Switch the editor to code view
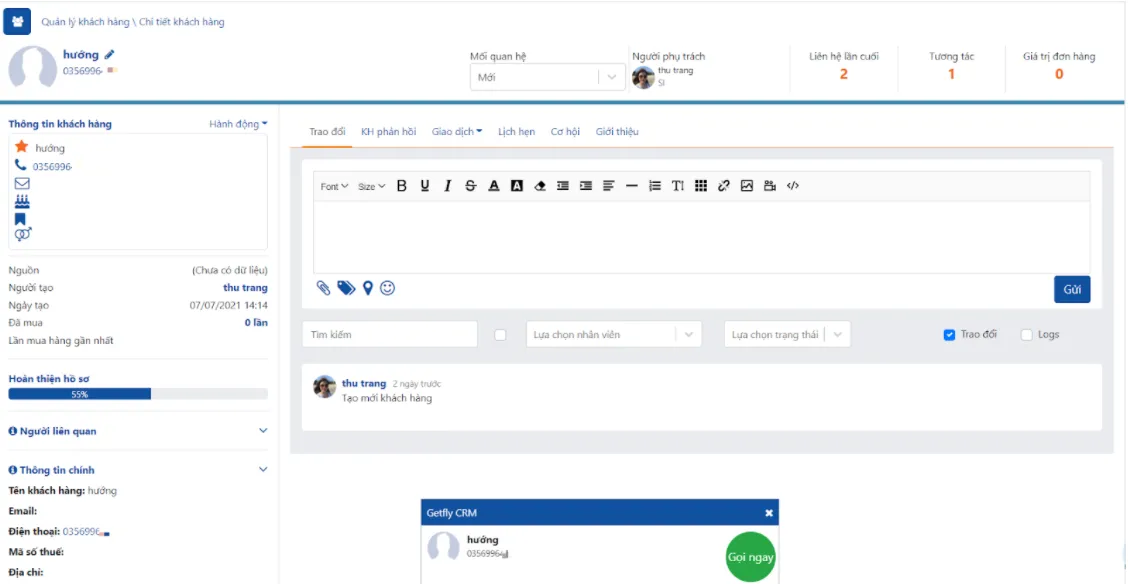Screen dimensions: 1128x584 point(793,186)
